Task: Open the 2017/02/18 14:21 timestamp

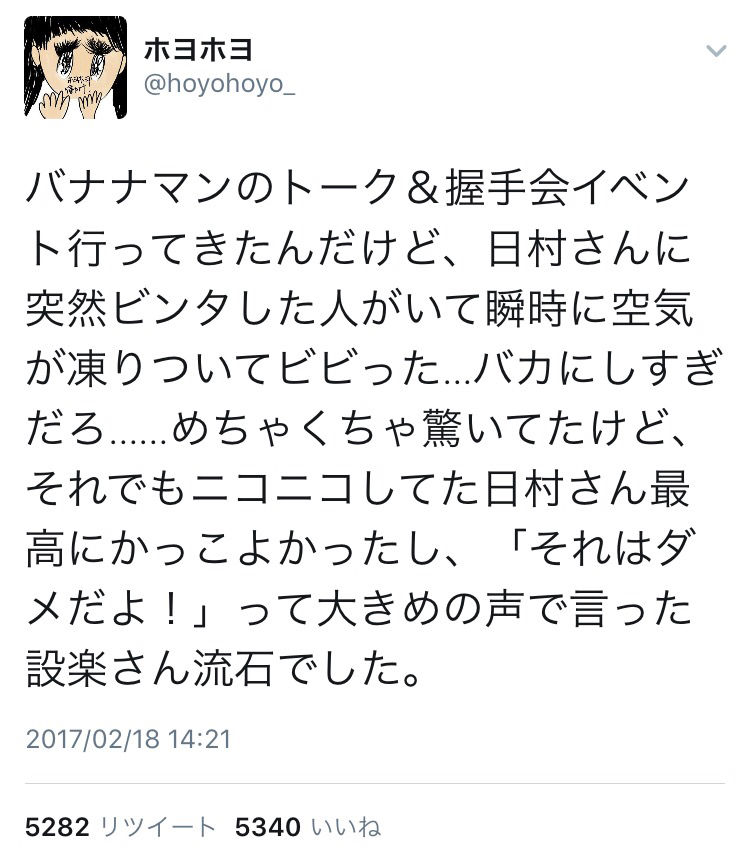Action: (128, 739)
